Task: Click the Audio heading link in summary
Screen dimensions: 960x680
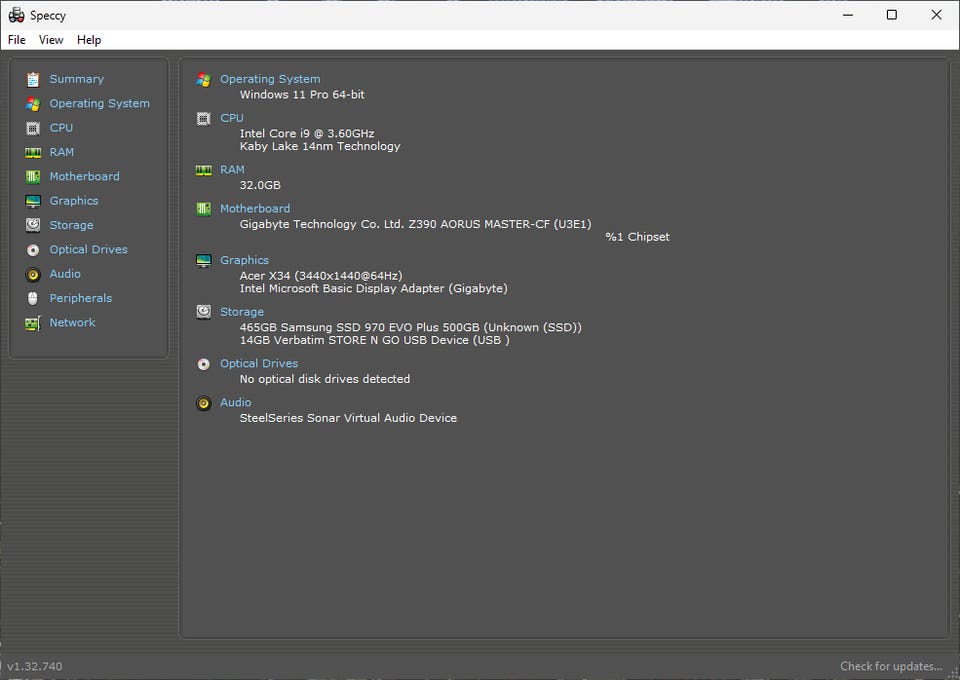Action: pos(236,402)
